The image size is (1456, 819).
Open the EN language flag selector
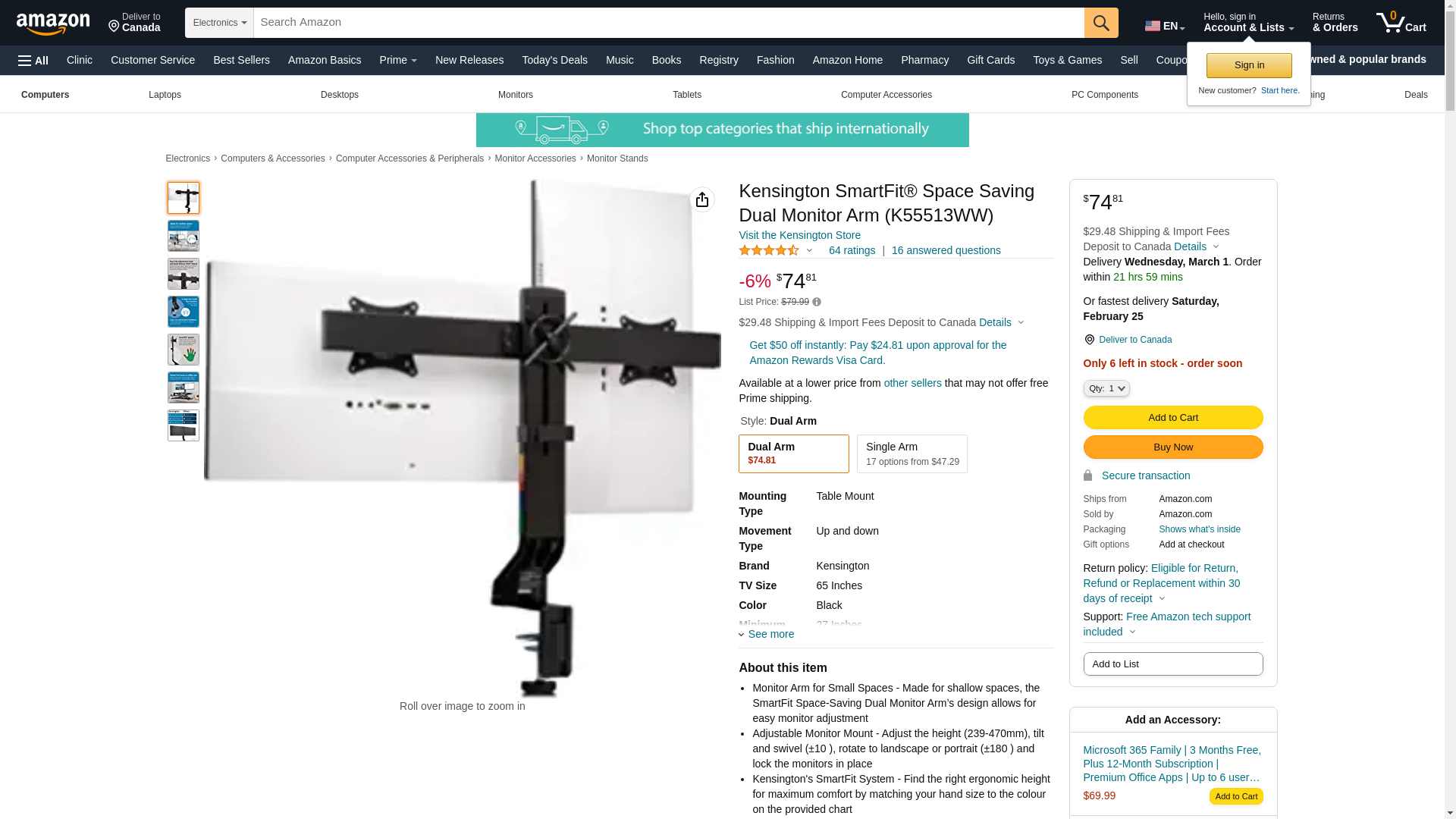point(1165,26)
